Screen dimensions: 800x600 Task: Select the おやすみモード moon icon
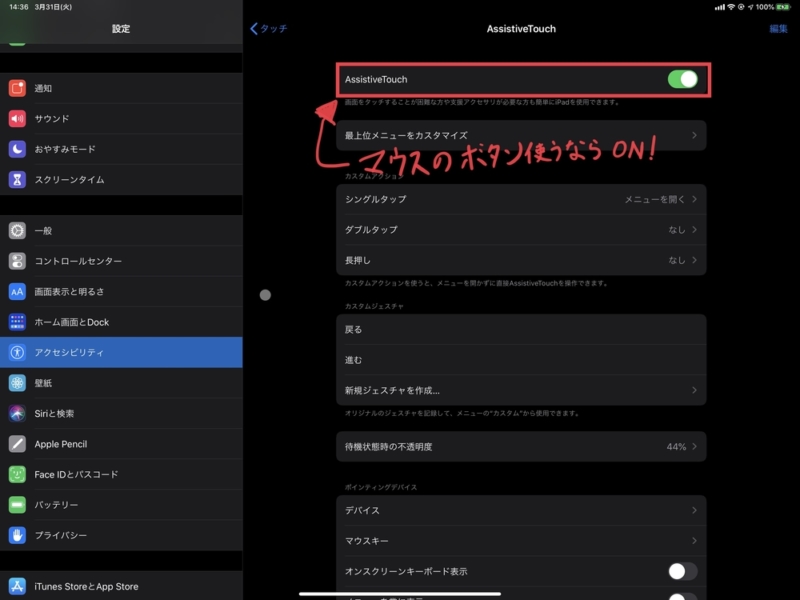point(17,149)
